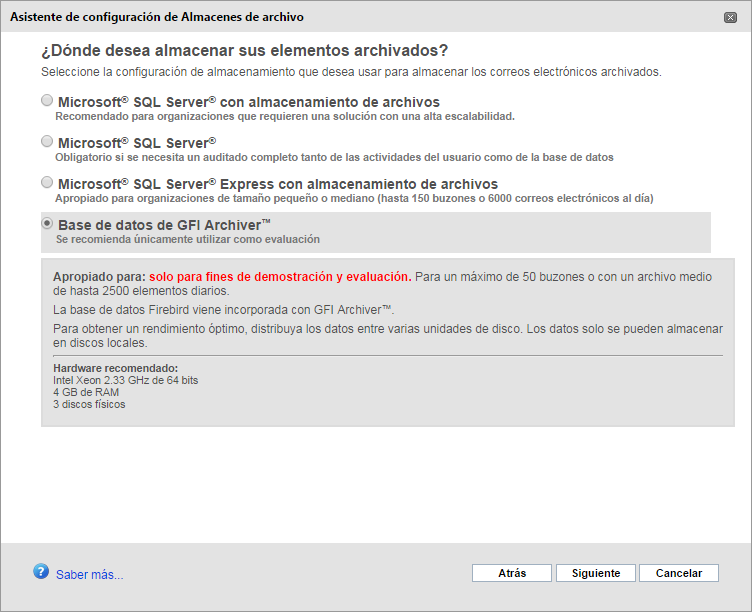Click 'La base de datos Firebird viene incorporada' sentence
The image size is (752, 612).
223,310
